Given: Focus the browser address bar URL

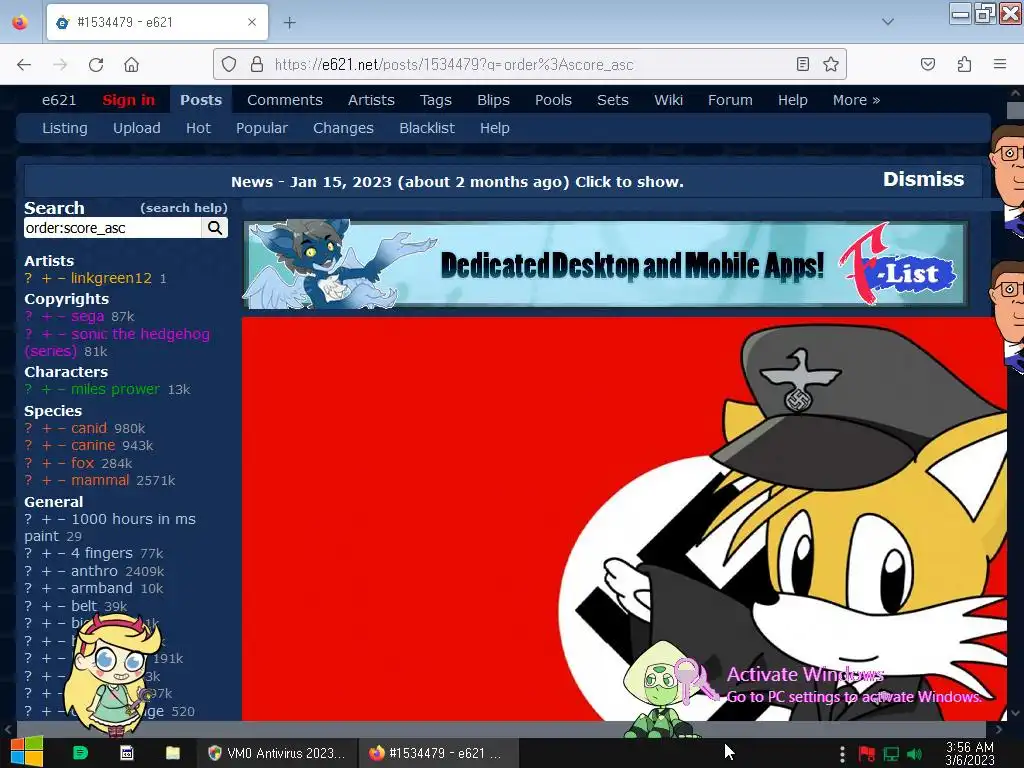Looking at the screenshot, I should (x=454, y=65).
